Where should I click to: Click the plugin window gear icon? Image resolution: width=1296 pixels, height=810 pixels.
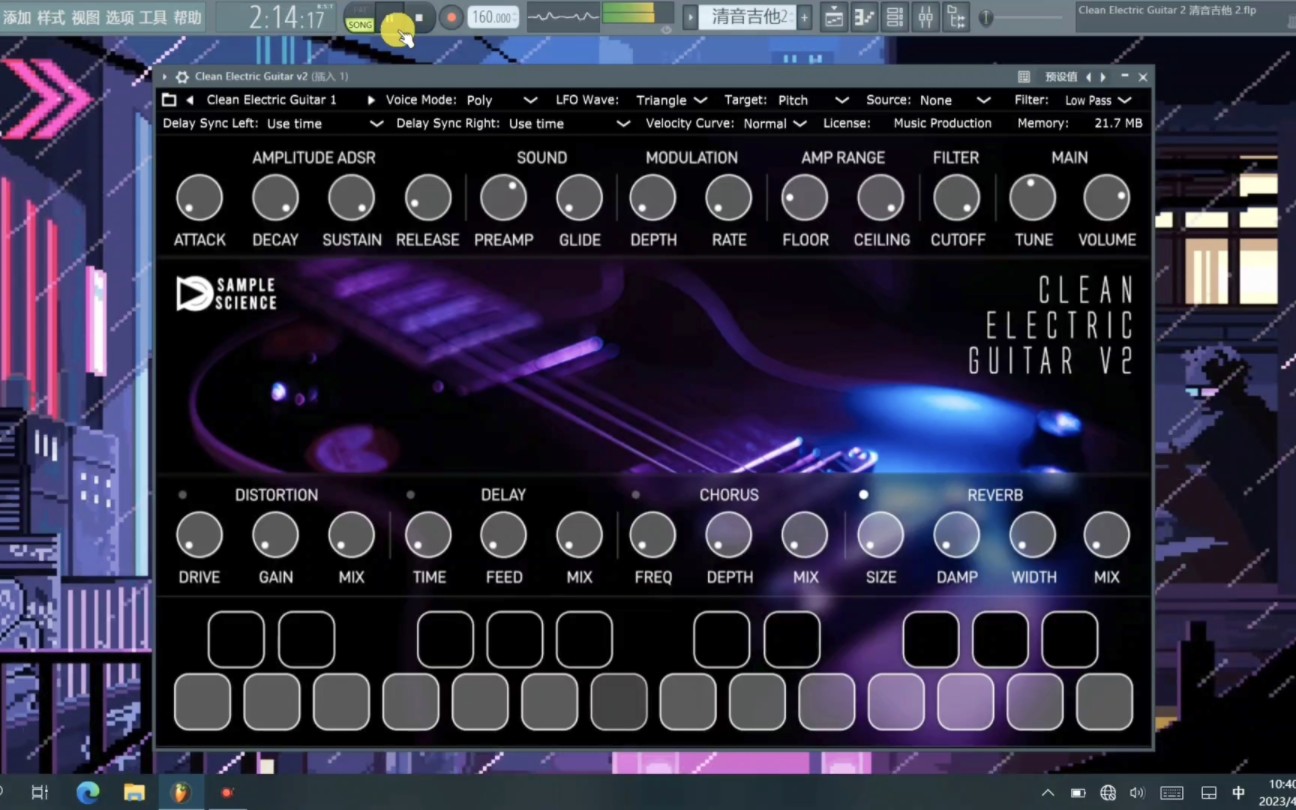tap(182, 77)
